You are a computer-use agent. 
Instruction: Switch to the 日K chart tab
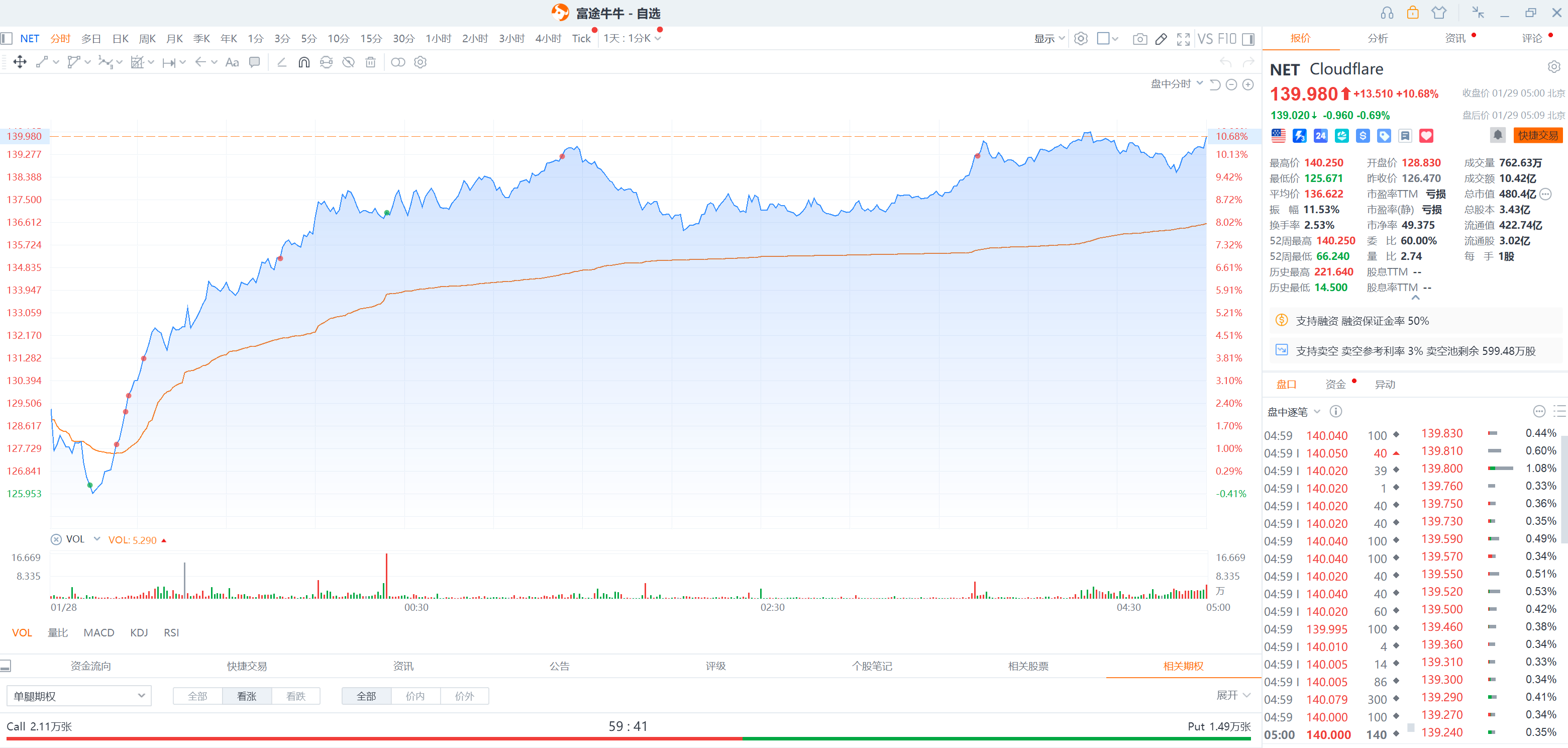point(121,38)
